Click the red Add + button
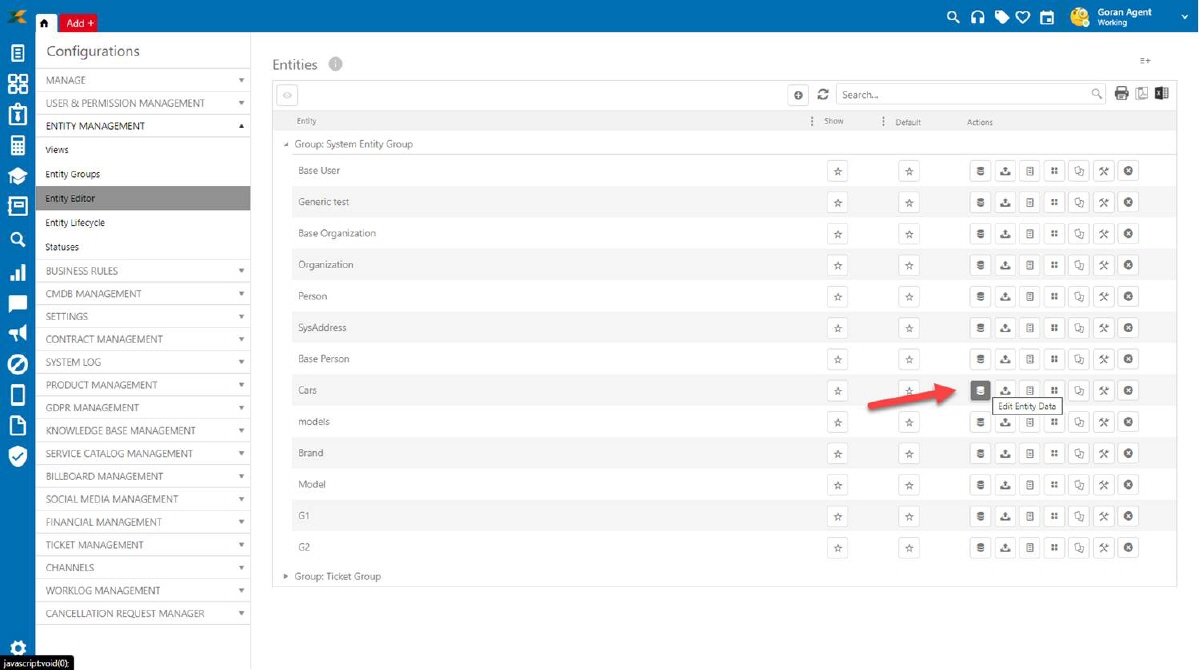1199x670 pixels. tap(79, 23)
